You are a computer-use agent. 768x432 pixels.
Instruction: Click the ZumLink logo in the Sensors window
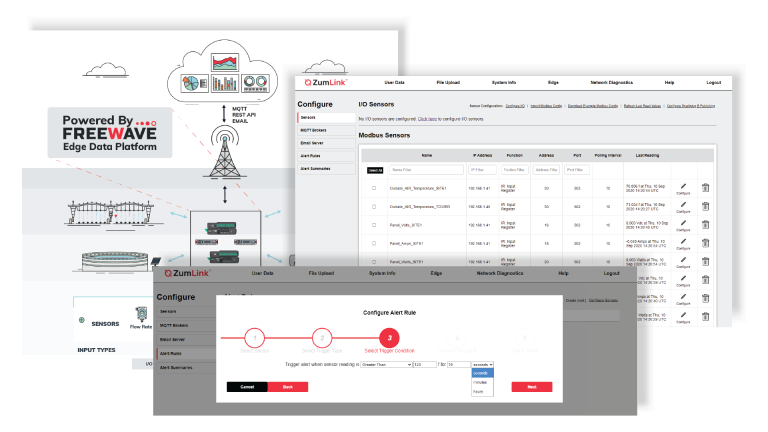pyautogui.click(x=325, y=82)
